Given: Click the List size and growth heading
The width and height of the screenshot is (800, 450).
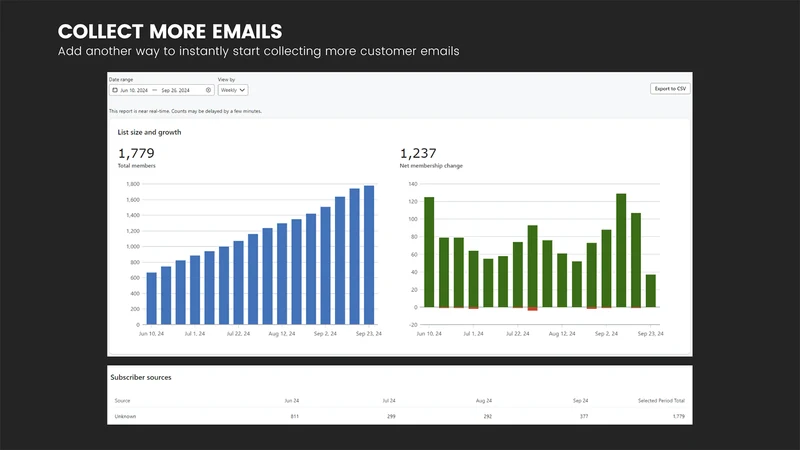Looking at the screenshot, I should [x=149, y=132].
